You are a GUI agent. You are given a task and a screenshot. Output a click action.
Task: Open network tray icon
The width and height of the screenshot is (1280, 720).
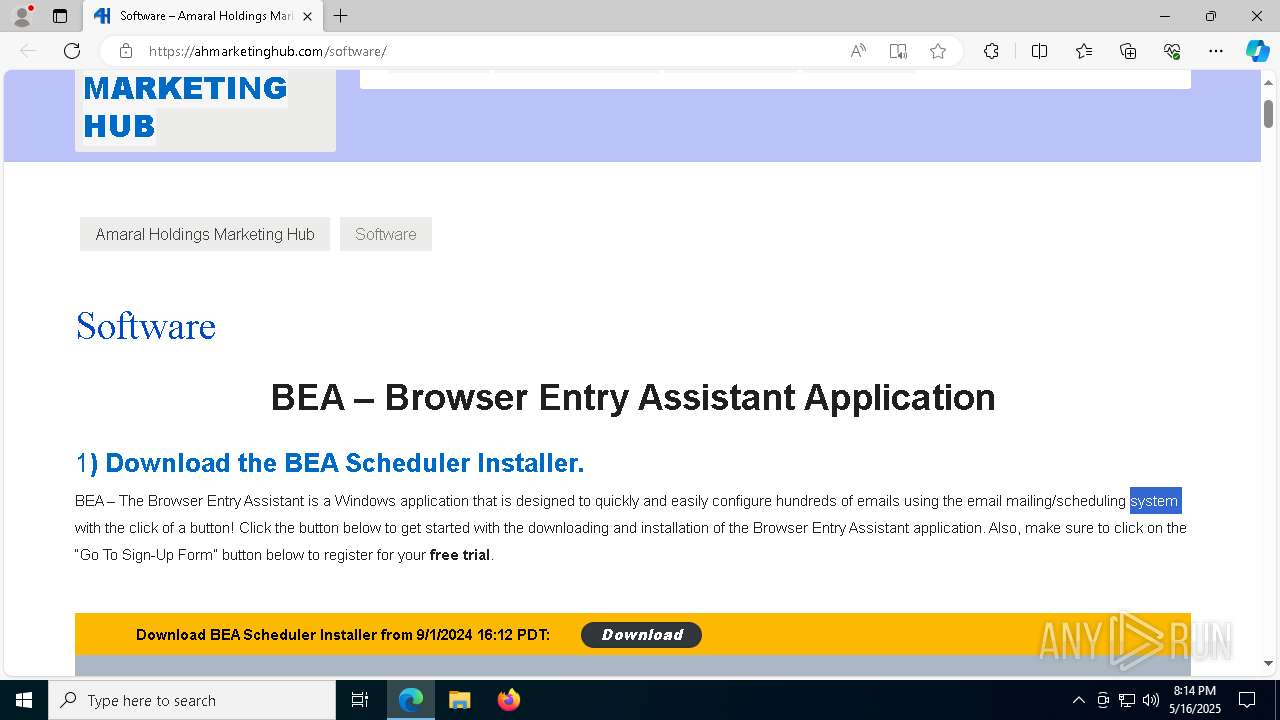click(1127, 700)
